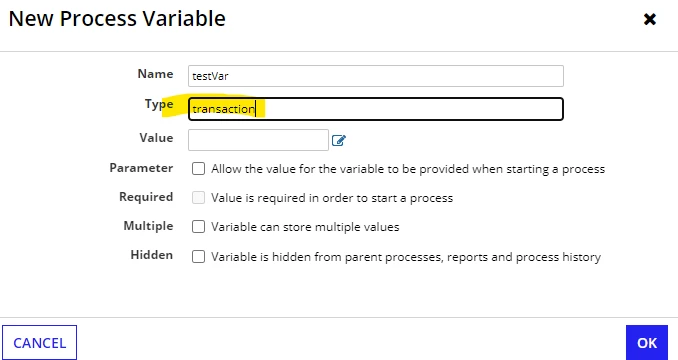Close the New Process Variable dialog
This screenshot has width=678, height=360.
(649, 19)
